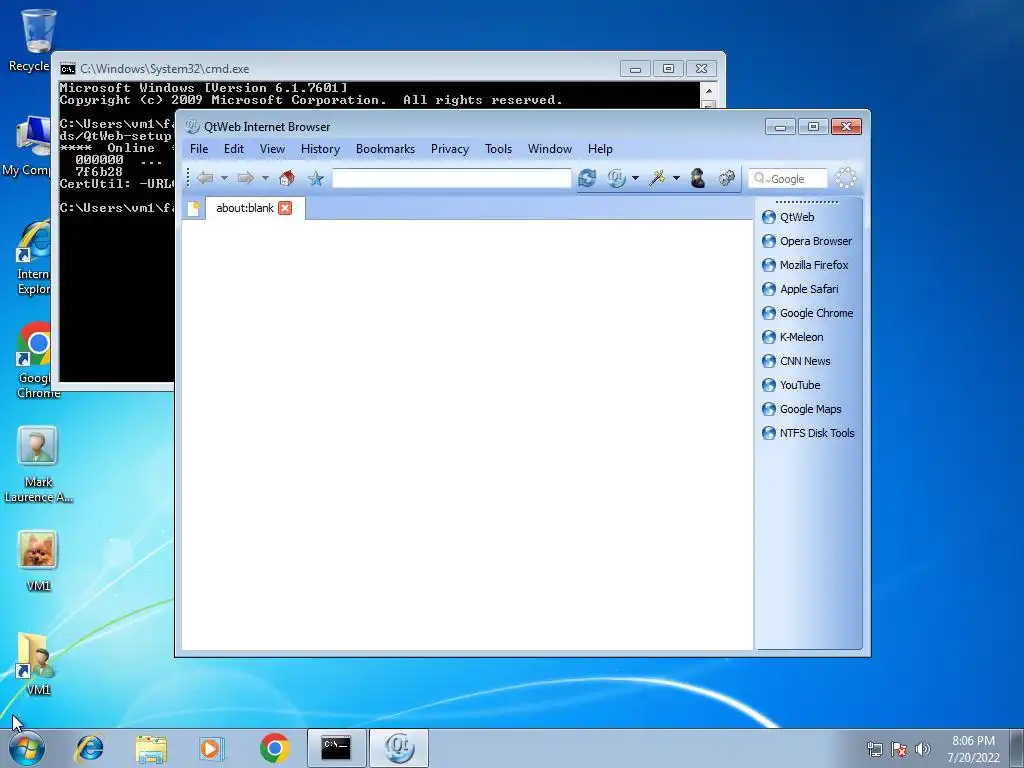
Task: Open the volume speaker tray icon
Action: (923, 749)
